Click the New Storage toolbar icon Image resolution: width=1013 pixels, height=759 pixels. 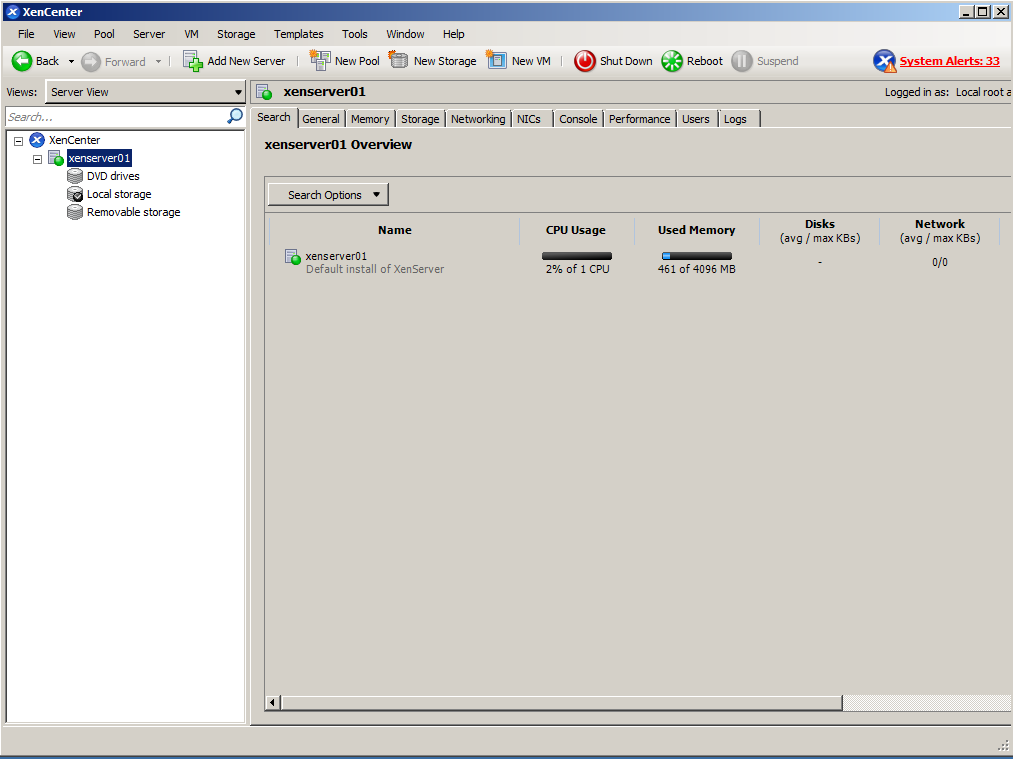click(x=399, y=61)
